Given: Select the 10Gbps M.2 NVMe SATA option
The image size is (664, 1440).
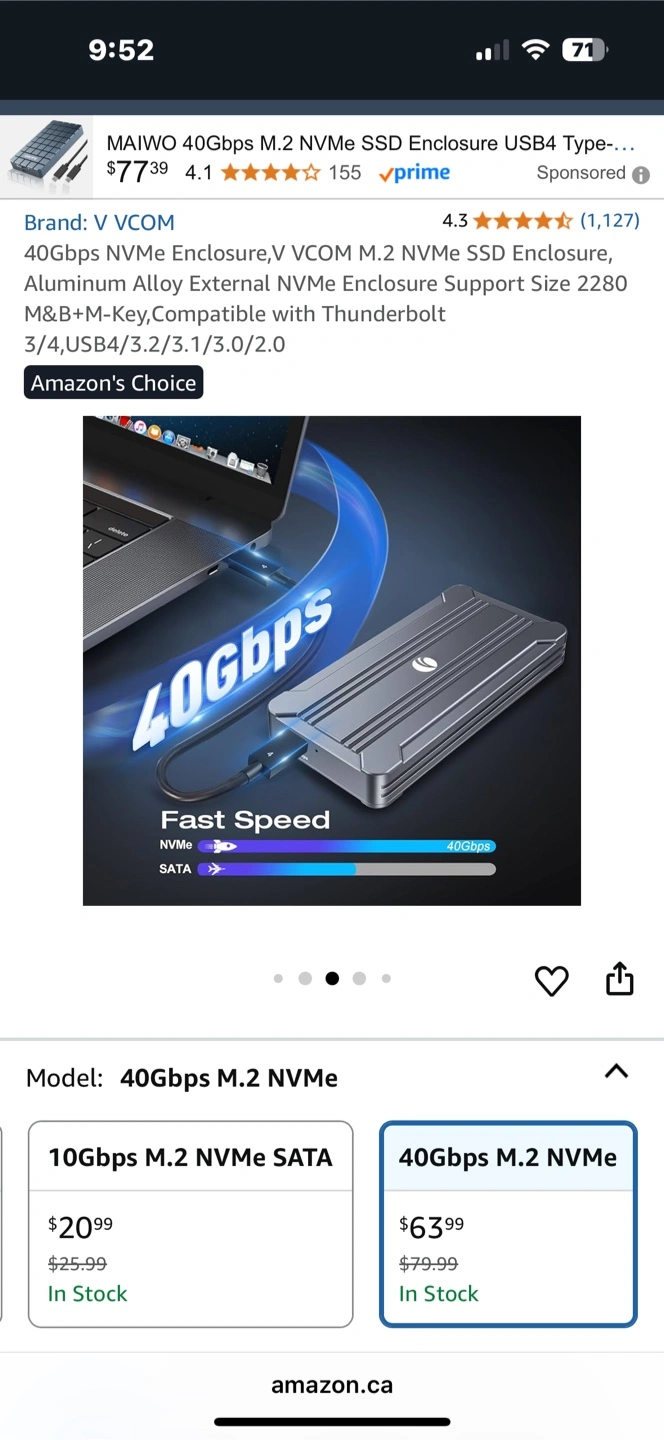Looking at the screenshot, I should pyautogui.click(x=190, y=1224).
